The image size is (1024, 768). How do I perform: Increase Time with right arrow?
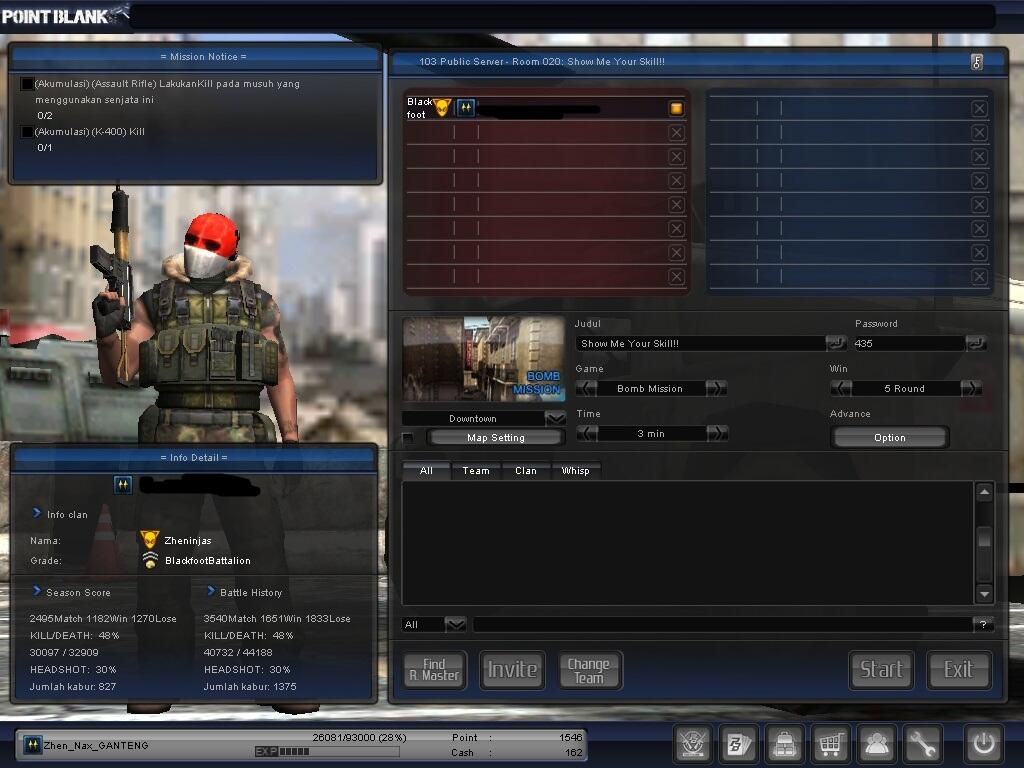click(x=717, y=434)
